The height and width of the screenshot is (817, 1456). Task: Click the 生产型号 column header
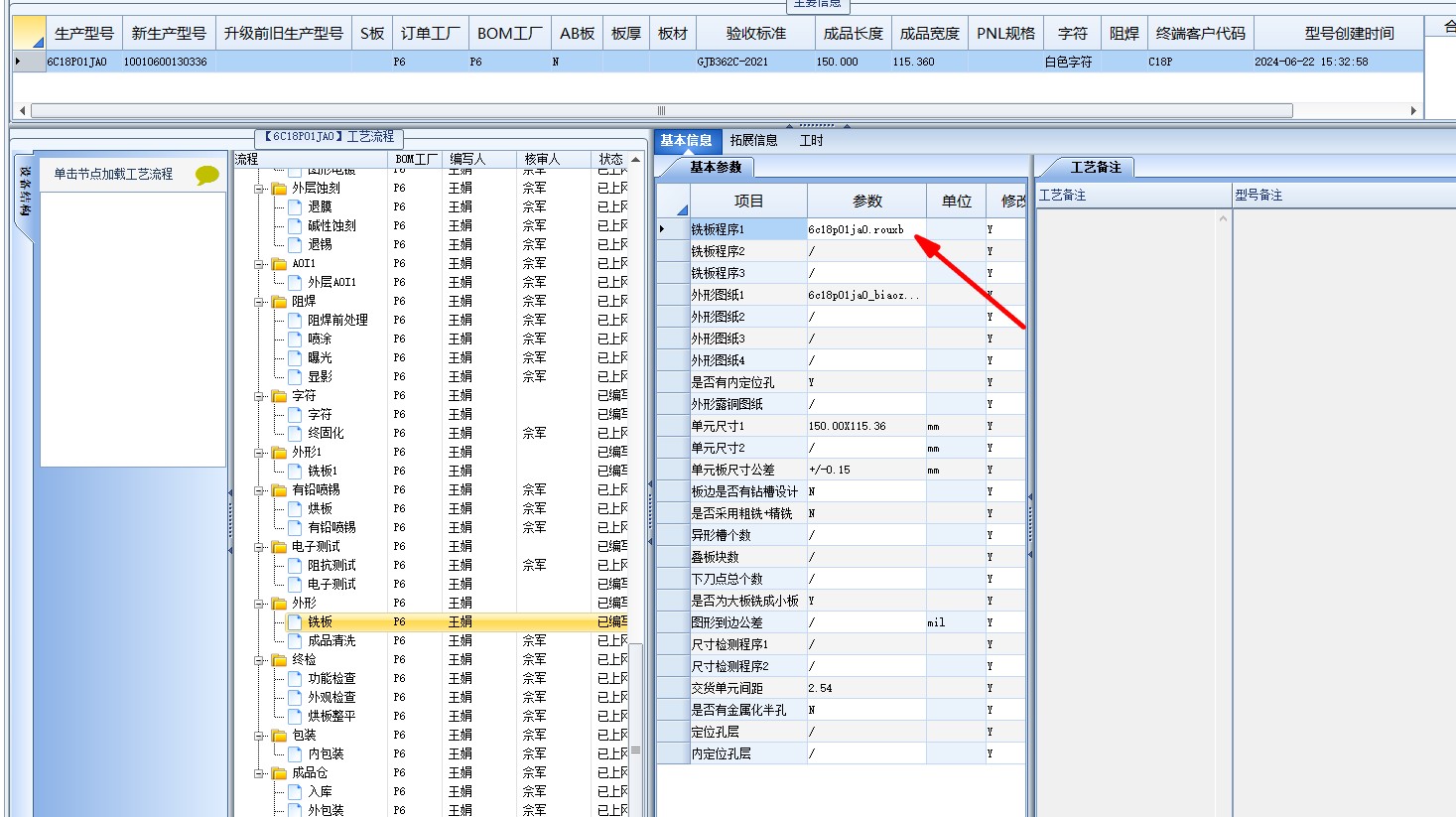[x=83, y=33]
